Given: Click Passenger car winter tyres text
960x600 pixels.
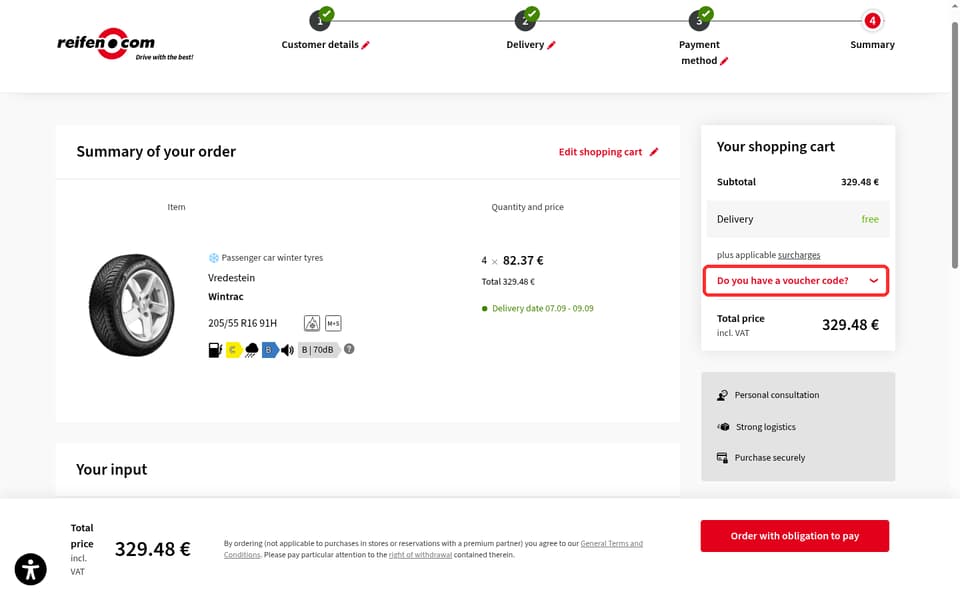Looking at the screenshot, I should [272, 258].
